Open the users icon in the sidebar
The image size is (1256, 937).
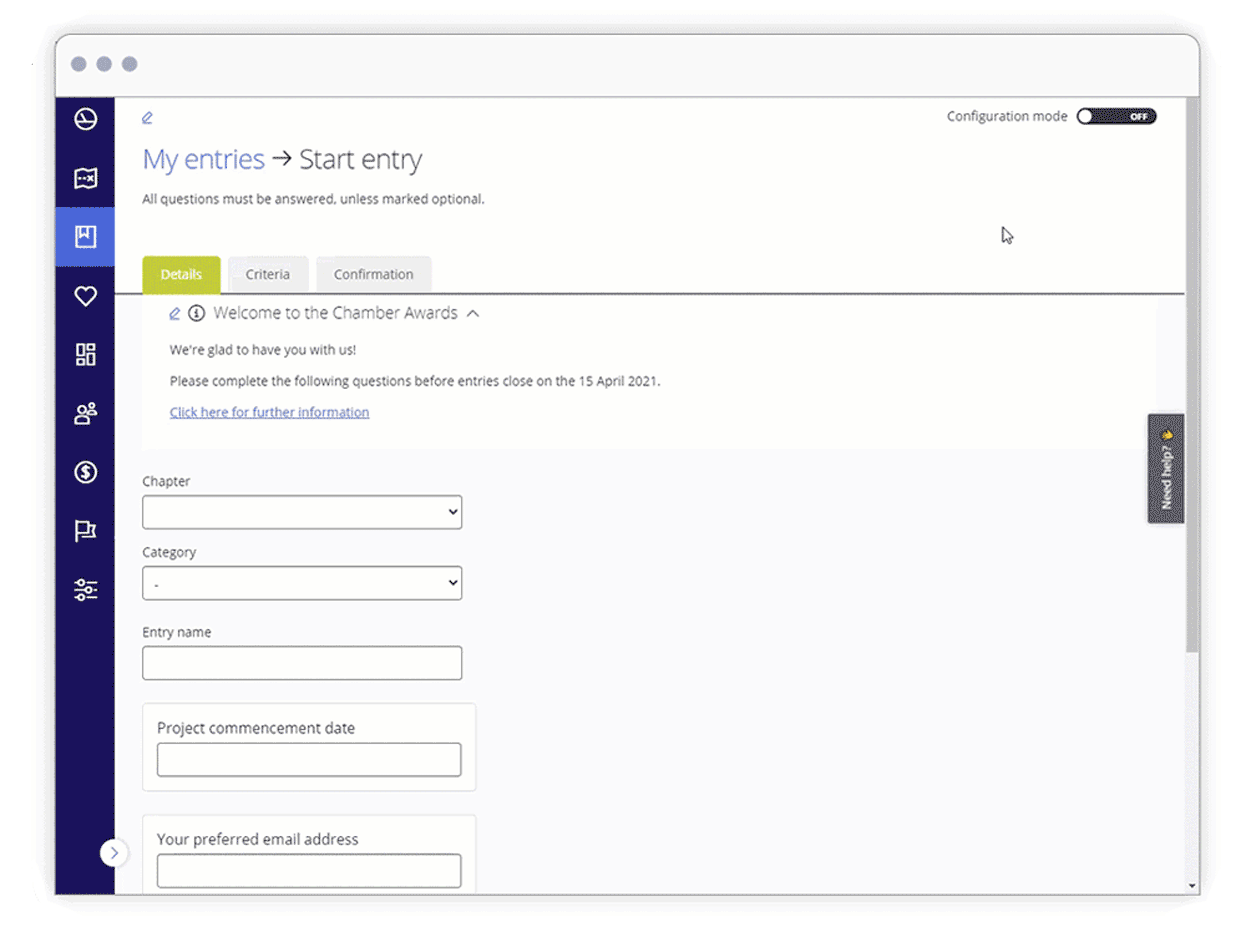pyautogui.click(x=86, y=413)
